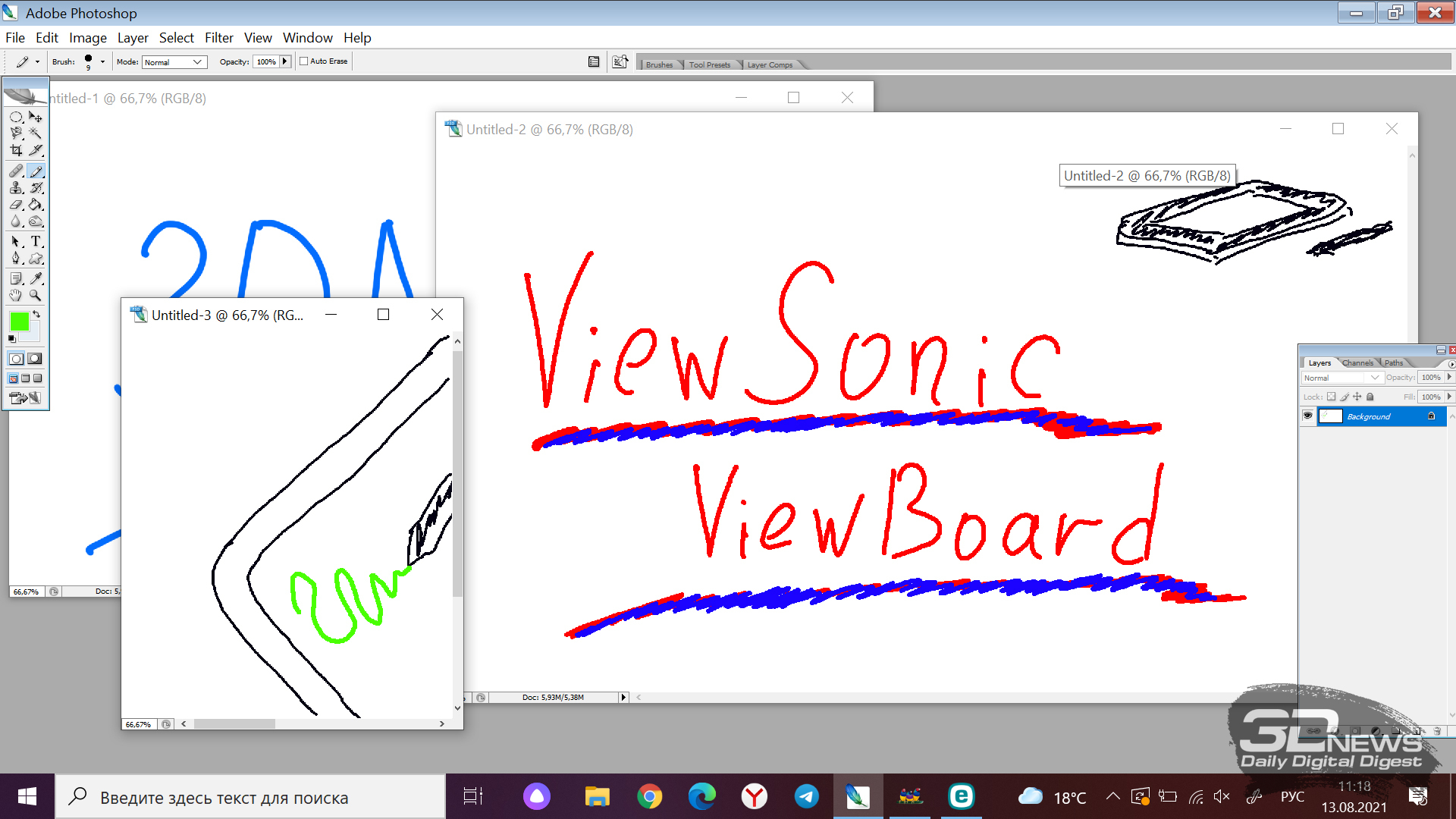This screenshot has width=1456, height=819.
Task: Click the background color swatch
Action: 35,334
